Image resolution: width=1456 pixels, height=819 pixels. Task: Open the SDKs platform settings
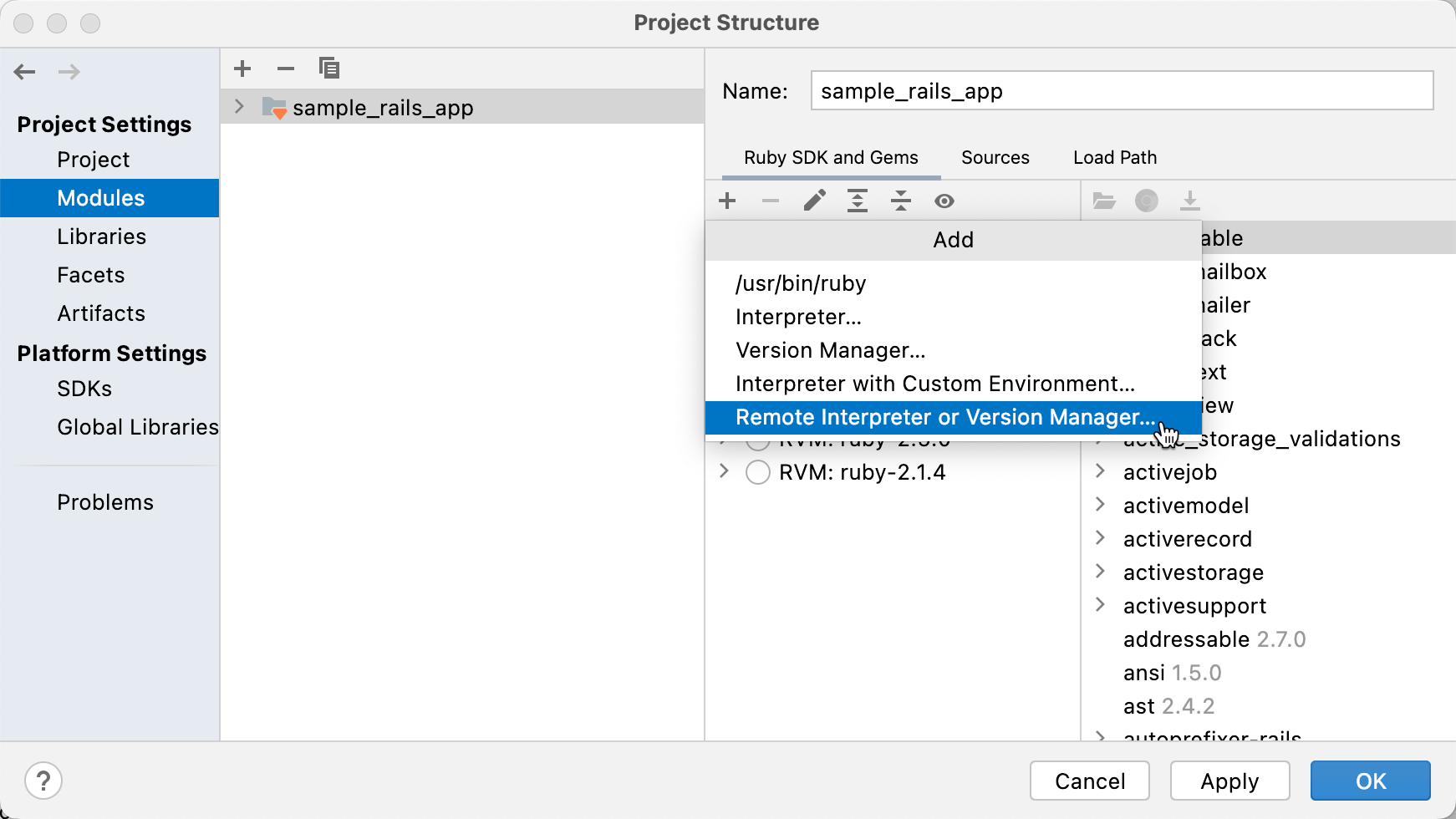tap(109, 389)
